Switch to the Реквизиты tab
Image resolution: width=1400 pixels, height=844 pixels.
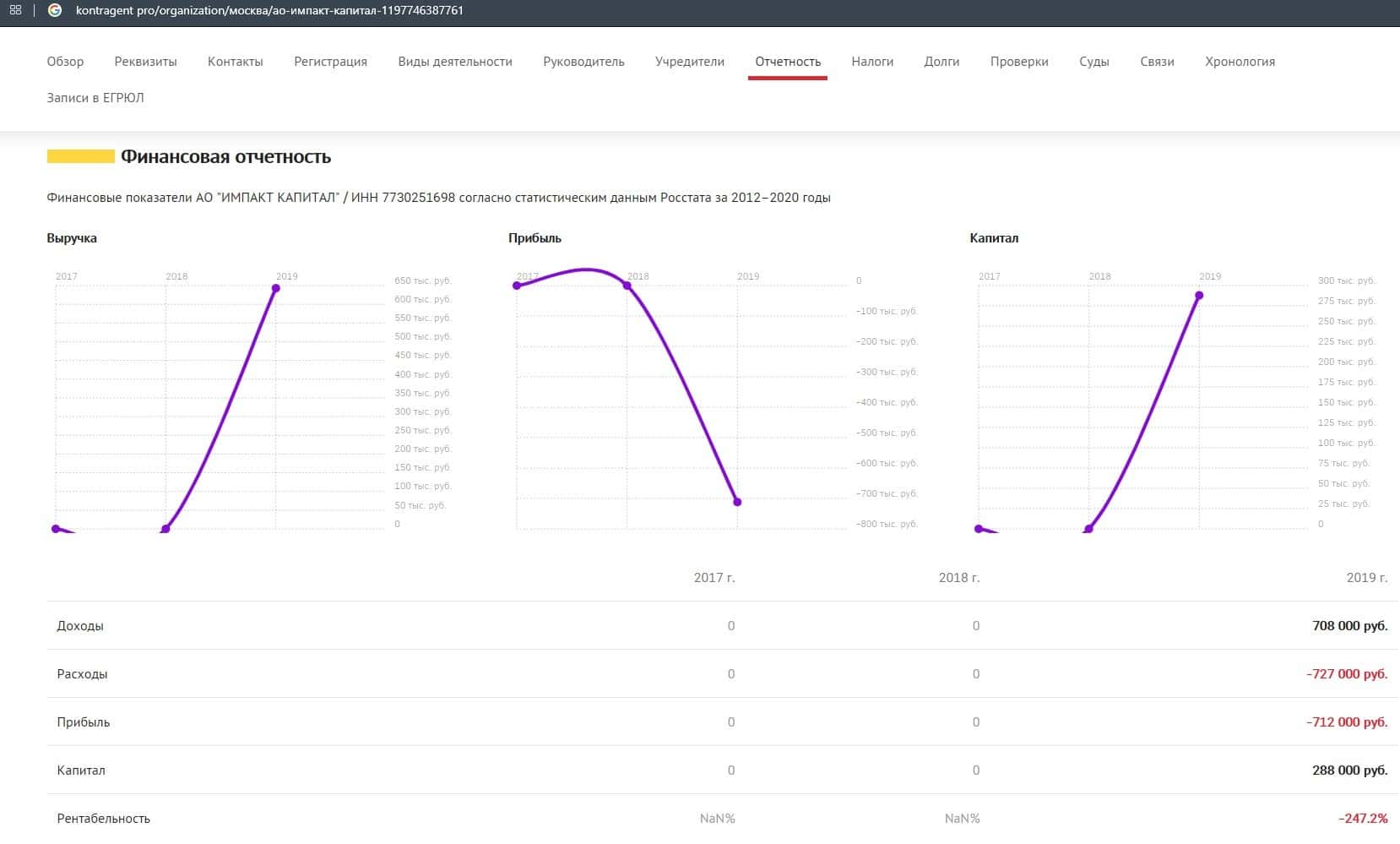(x=145, y=62)
